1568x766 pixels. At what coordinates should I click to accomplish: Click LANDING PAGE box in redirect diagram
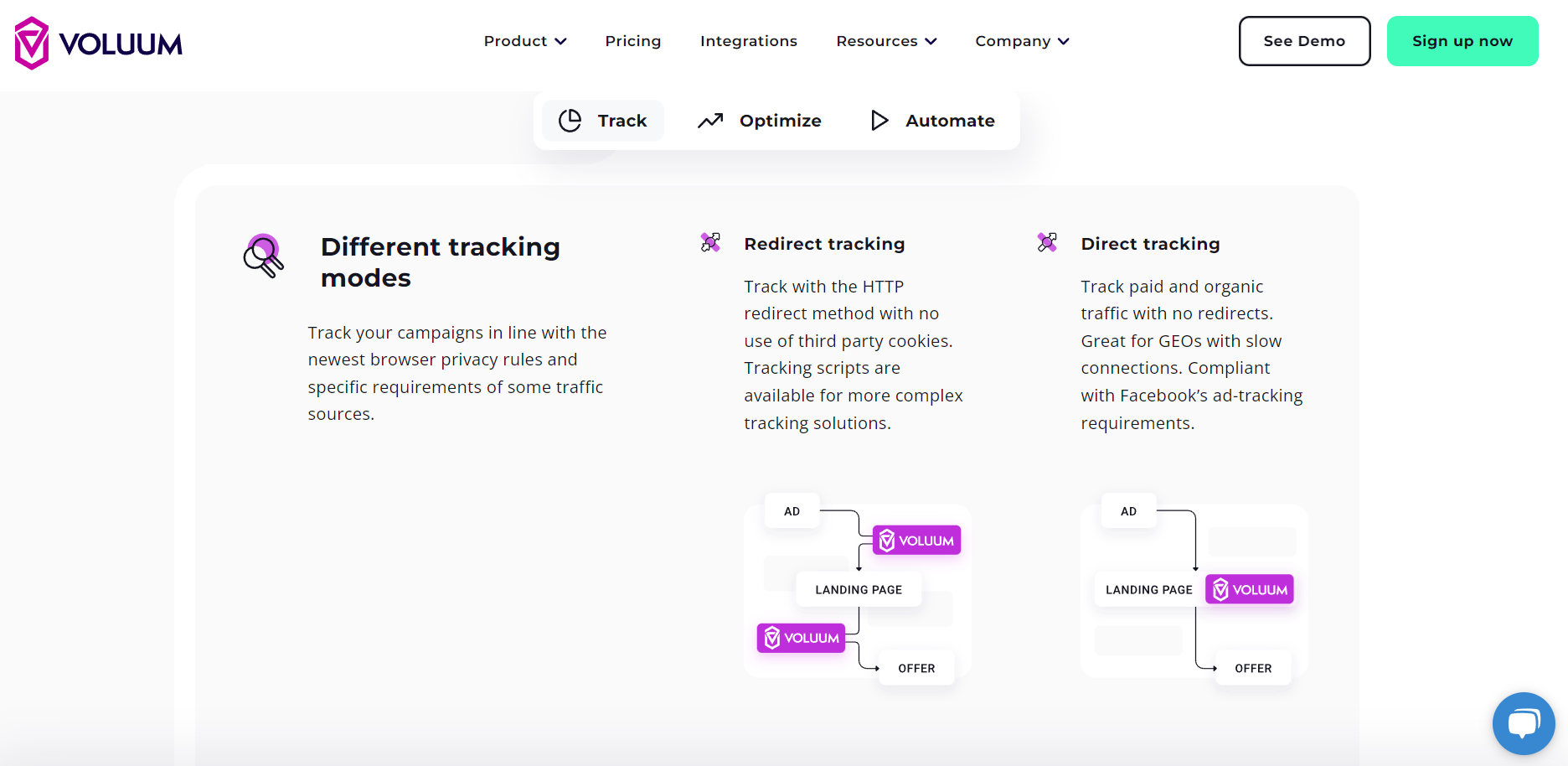[859, 590]
